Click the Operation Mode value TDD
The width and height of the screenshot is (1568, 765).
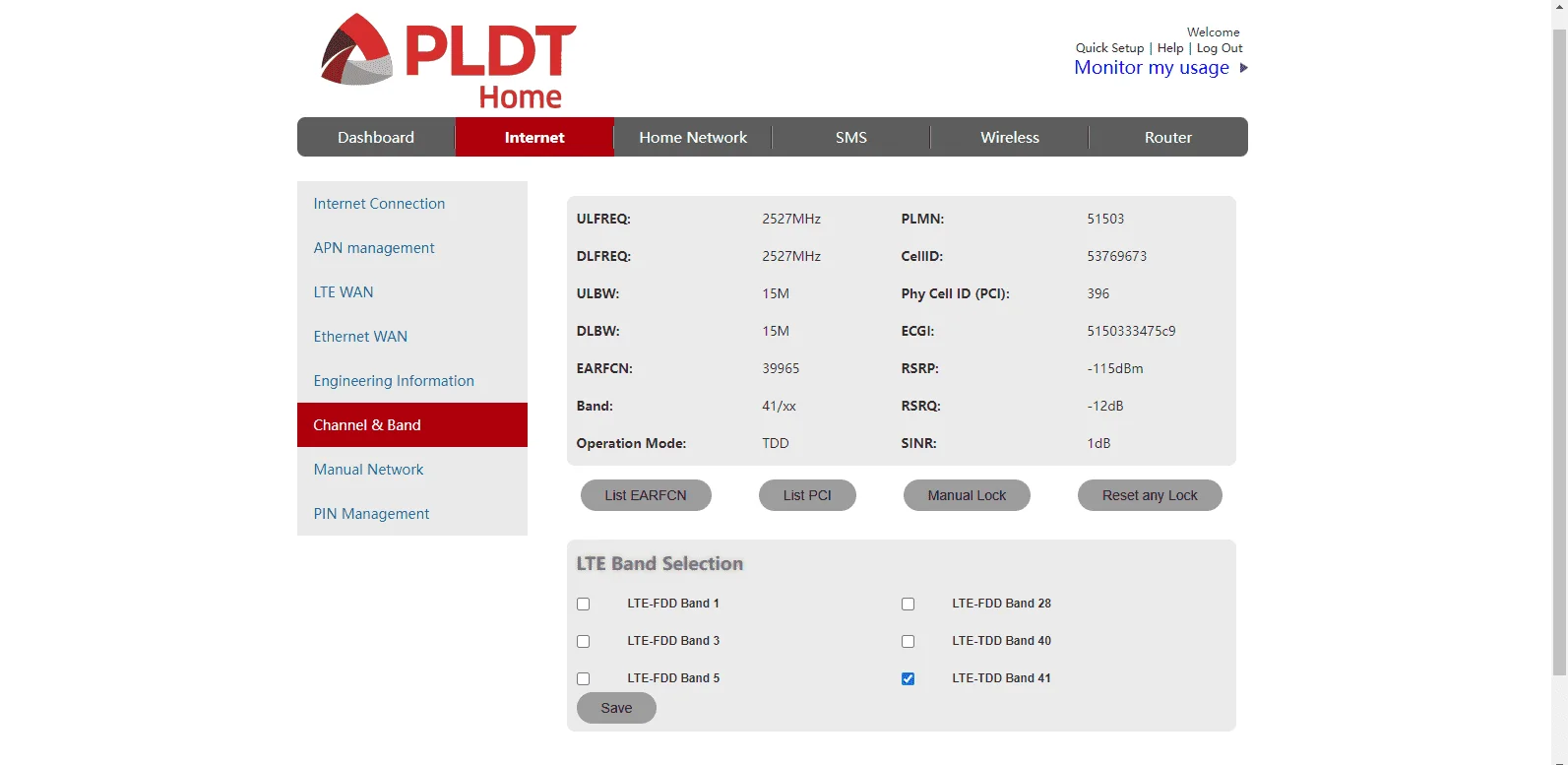click(776, 443)
